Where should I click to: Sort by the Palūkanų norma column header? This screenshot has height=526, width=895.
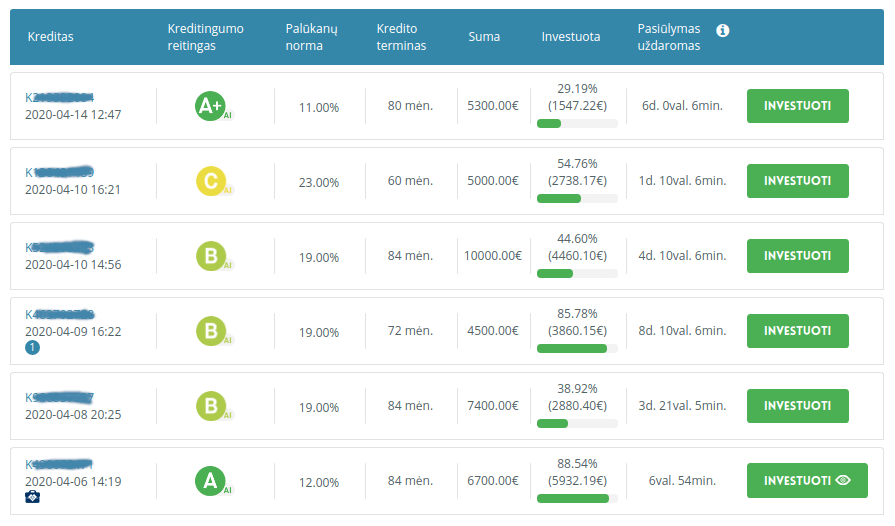304,37
